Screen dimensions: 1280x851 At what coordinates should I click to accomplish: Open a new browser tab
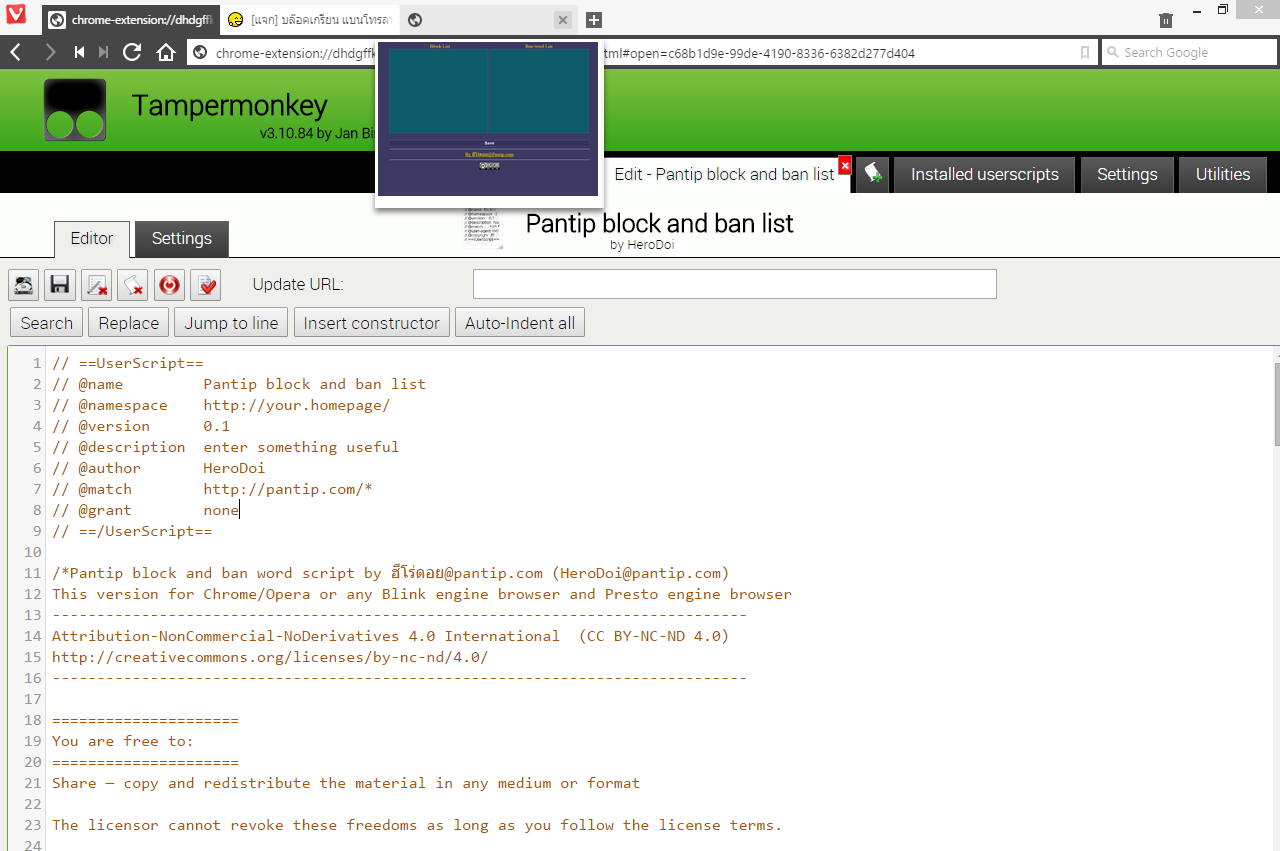(x=593, y=20)
